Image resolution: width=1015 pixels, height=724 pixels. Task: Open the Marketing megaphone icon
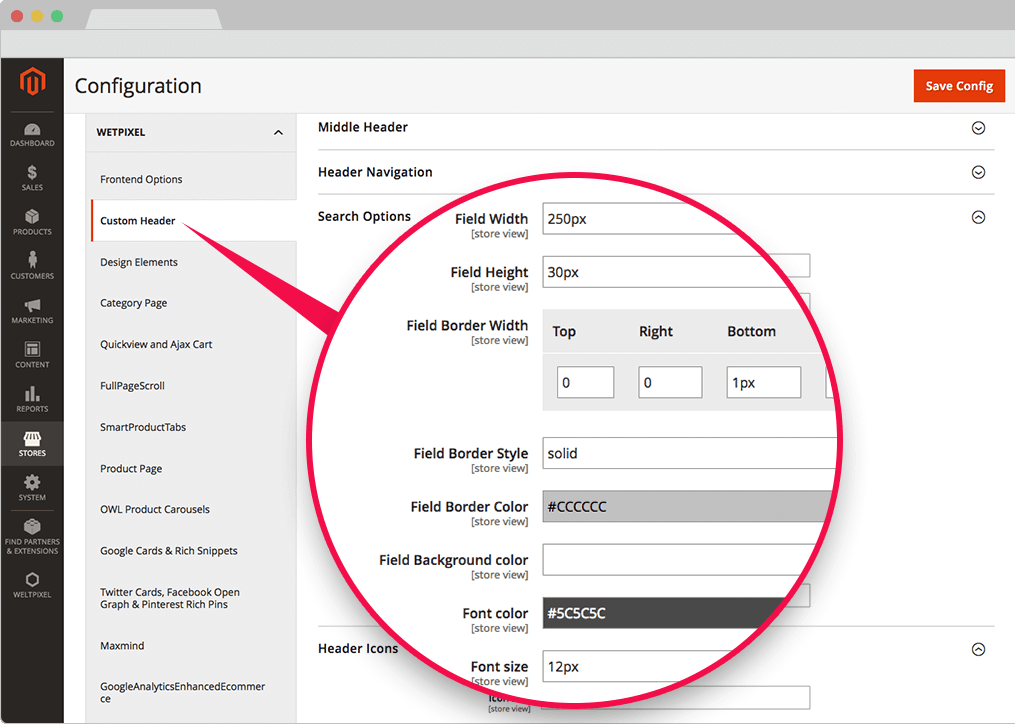32,306
